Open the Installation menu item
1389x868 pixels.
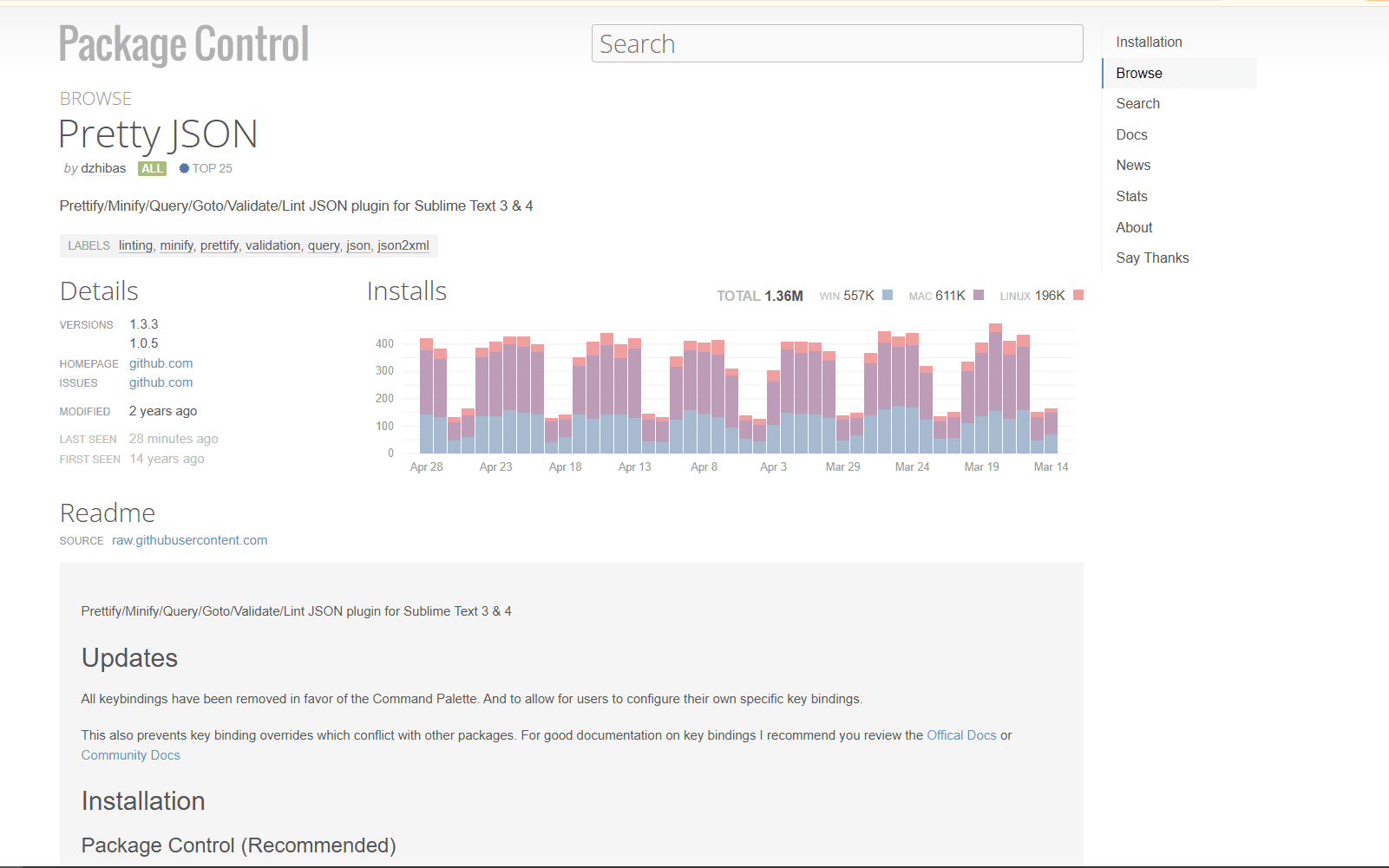[x=1149, y=42]
